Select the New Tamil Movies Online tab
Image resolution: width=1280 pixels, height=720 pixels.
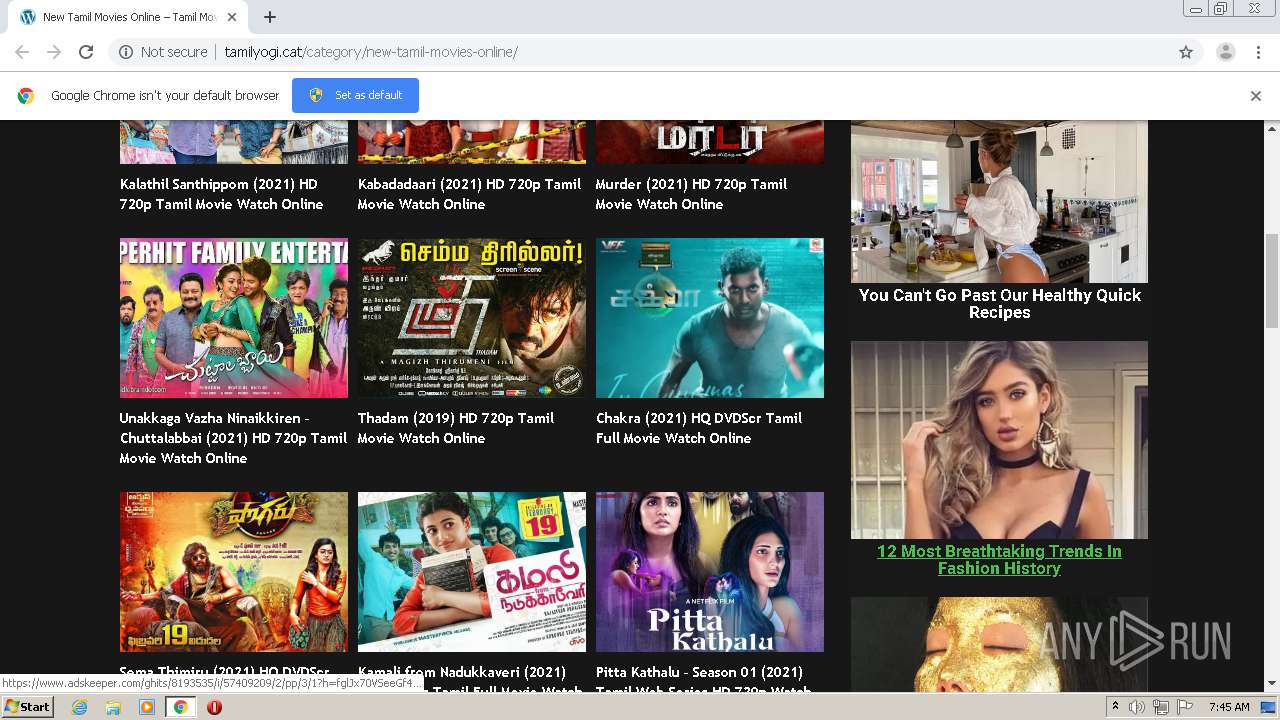(128, 17)
